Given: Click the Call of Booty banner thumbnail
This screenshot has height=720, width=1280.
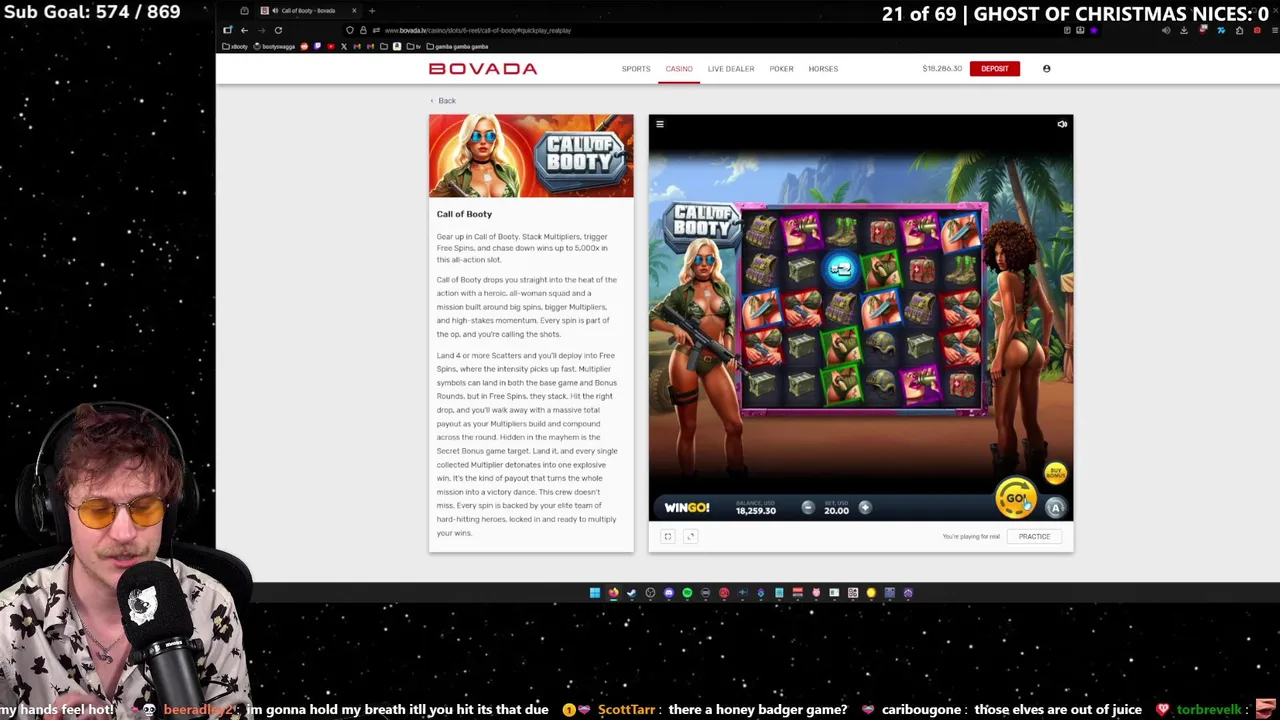Looking at the screenshot, I should pos(531,156).
